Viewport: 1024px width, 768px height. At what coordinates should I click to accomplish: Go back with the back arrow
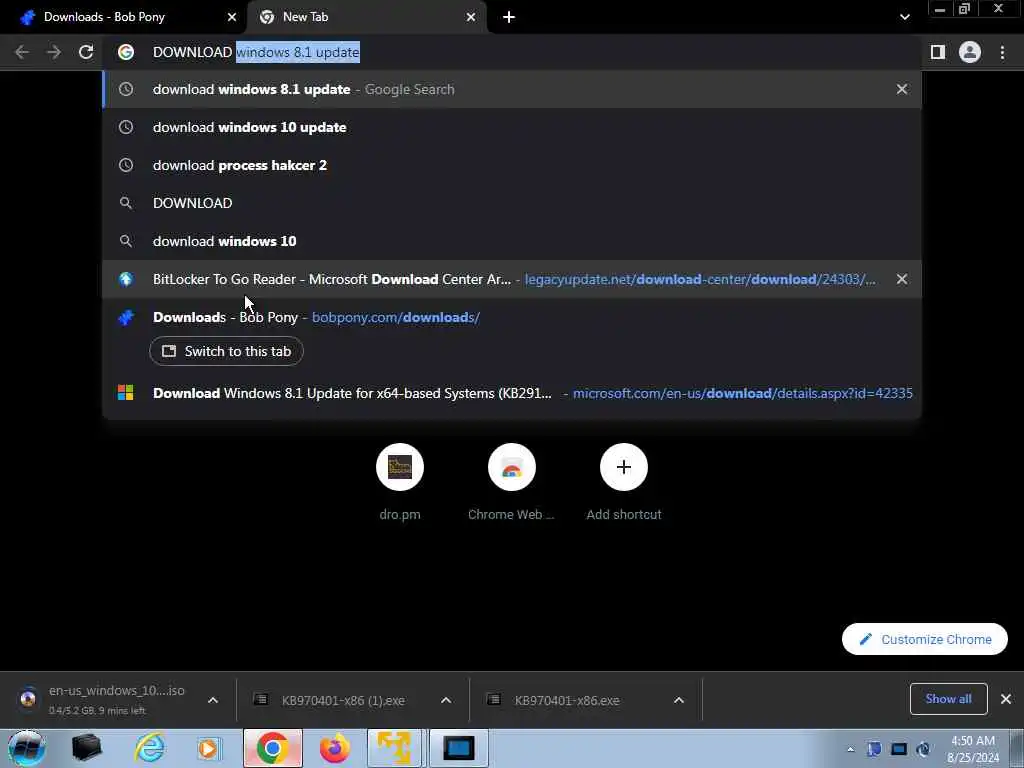pos(22,52)
